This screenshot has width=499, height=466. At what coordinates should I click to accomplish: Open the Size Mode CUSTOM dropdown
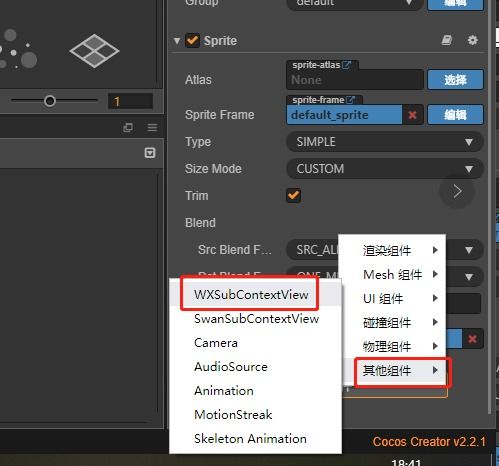(385, 169)
